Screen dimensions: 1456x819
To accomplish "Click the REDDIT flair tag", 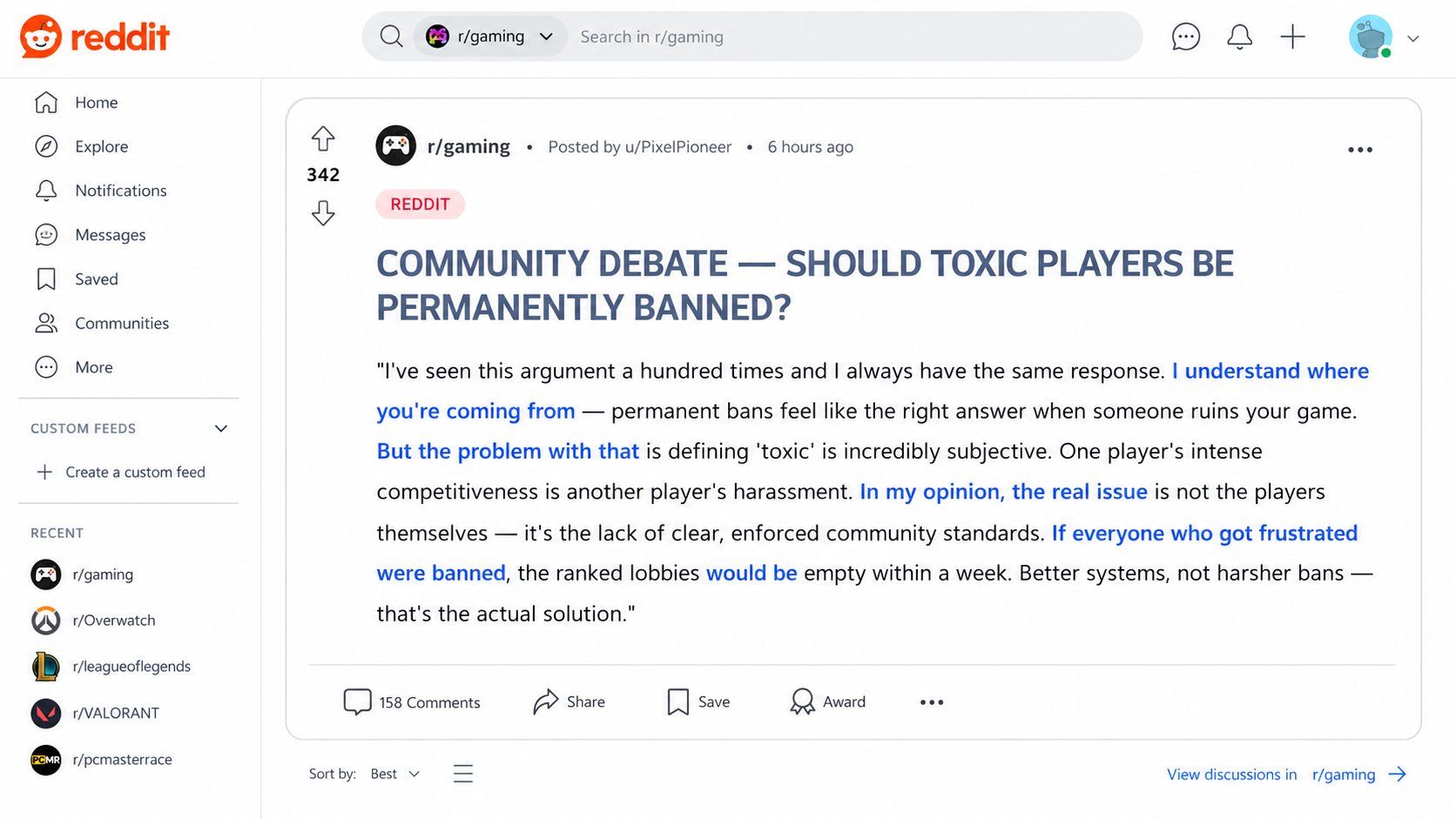I will pos(420,205).
